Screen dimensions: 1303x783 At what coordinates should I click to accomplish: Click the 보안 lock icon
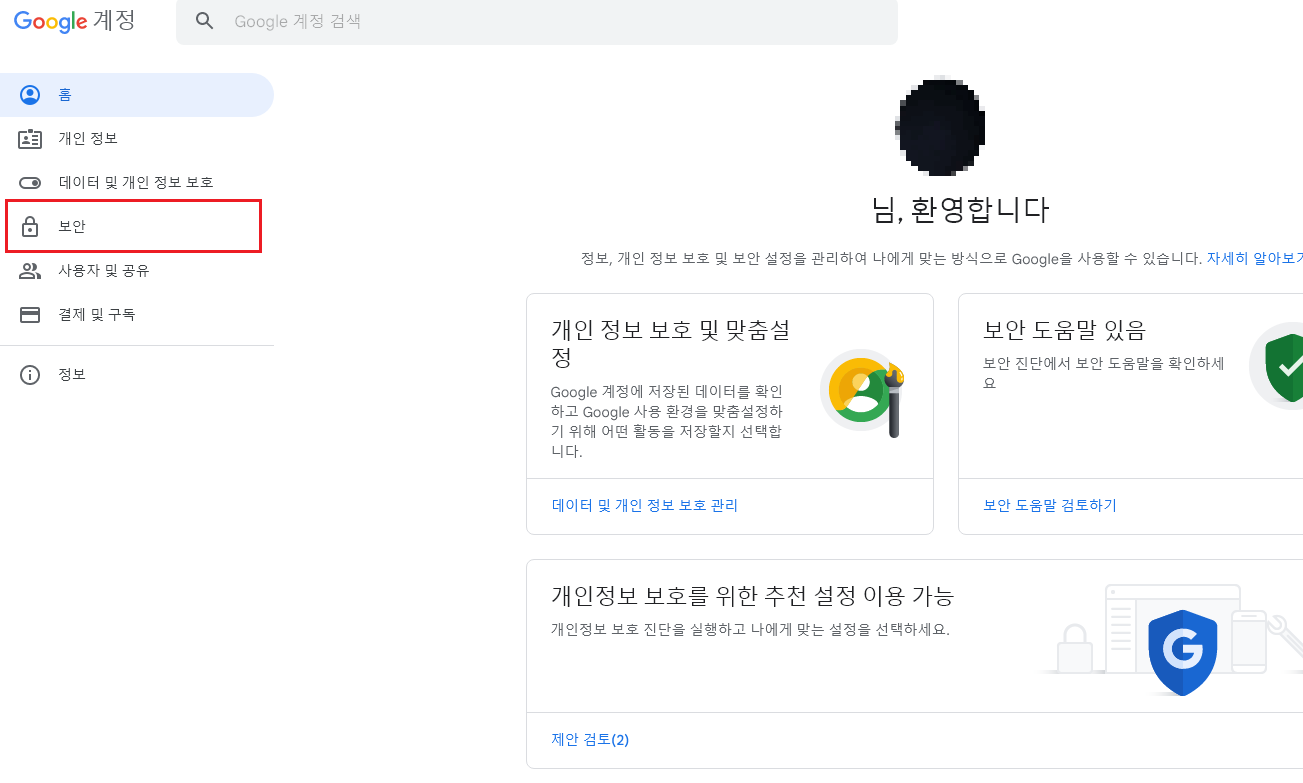[x=30, y=226]
